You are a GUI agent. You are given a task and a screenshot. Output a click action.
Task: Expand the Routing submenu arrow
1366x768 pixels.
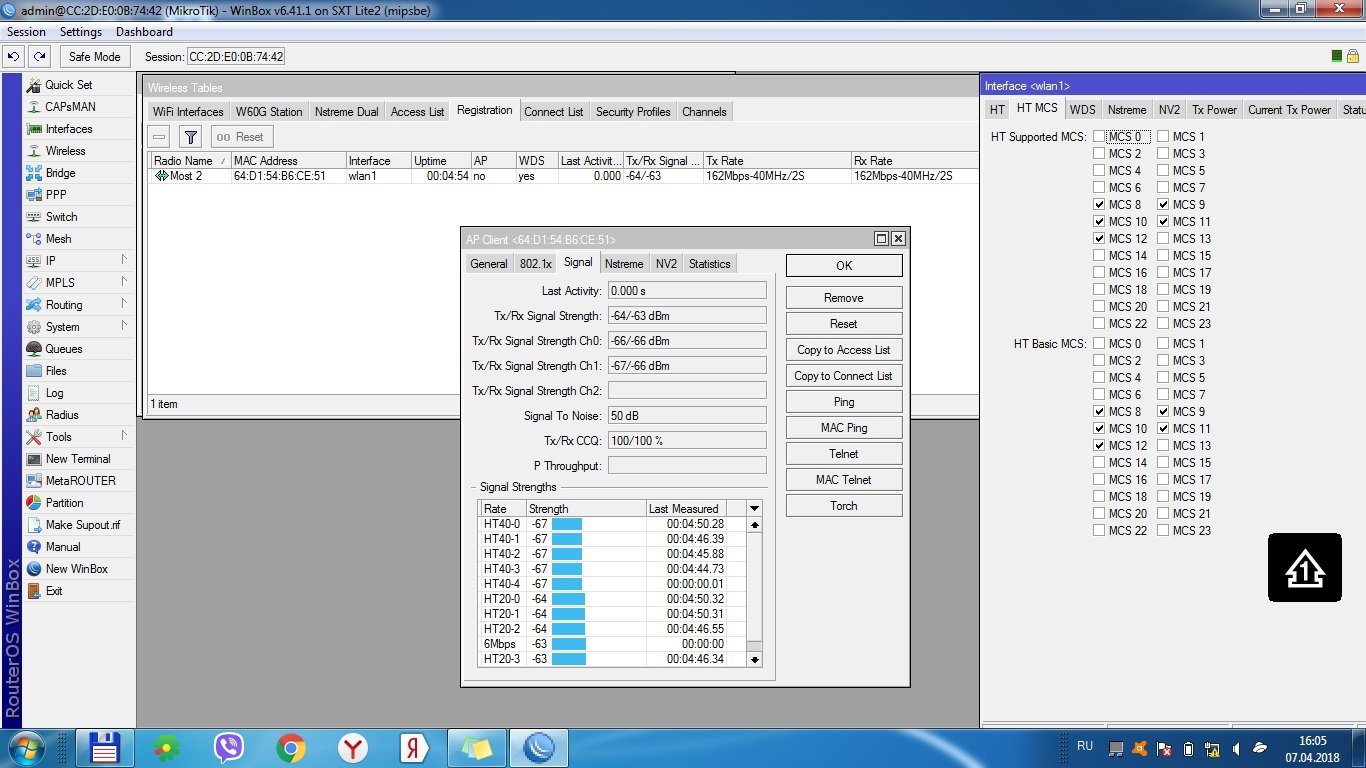(124, 304)
